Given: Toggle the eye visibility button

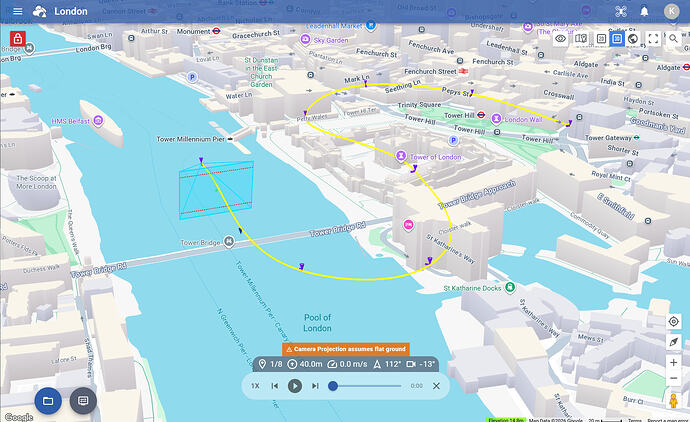Looking at the screenshot, I should pos(560,39).
